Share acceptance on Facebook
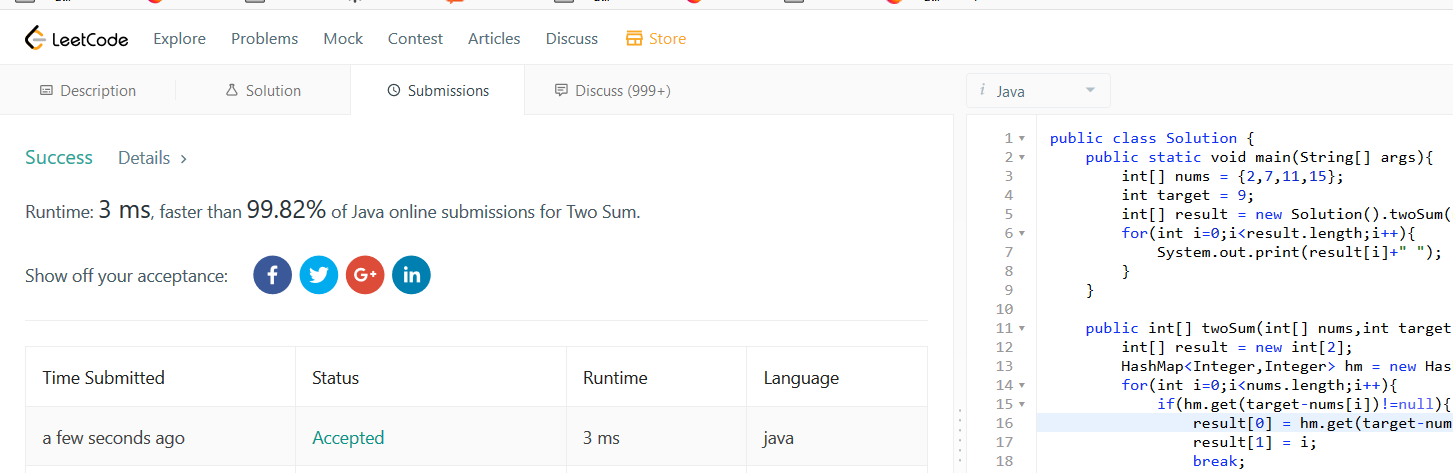Viewport: 1453px width, 473px height. click(272, 275)
